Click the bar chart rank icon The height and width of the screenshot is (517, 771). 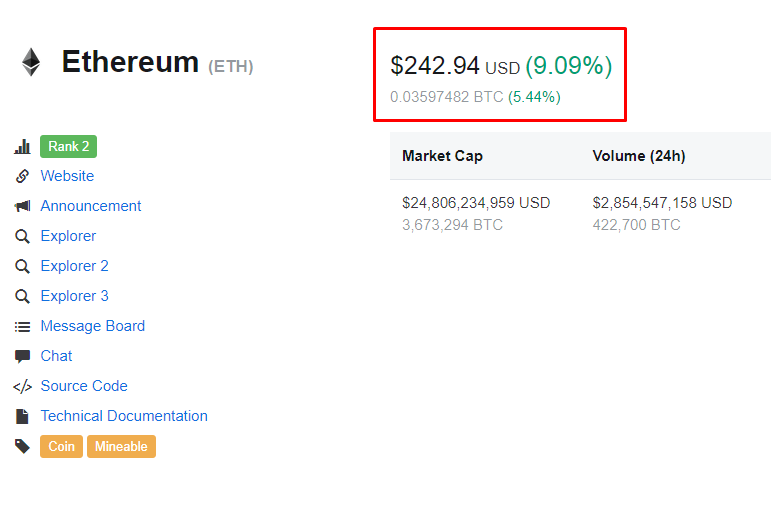point(22,147)
